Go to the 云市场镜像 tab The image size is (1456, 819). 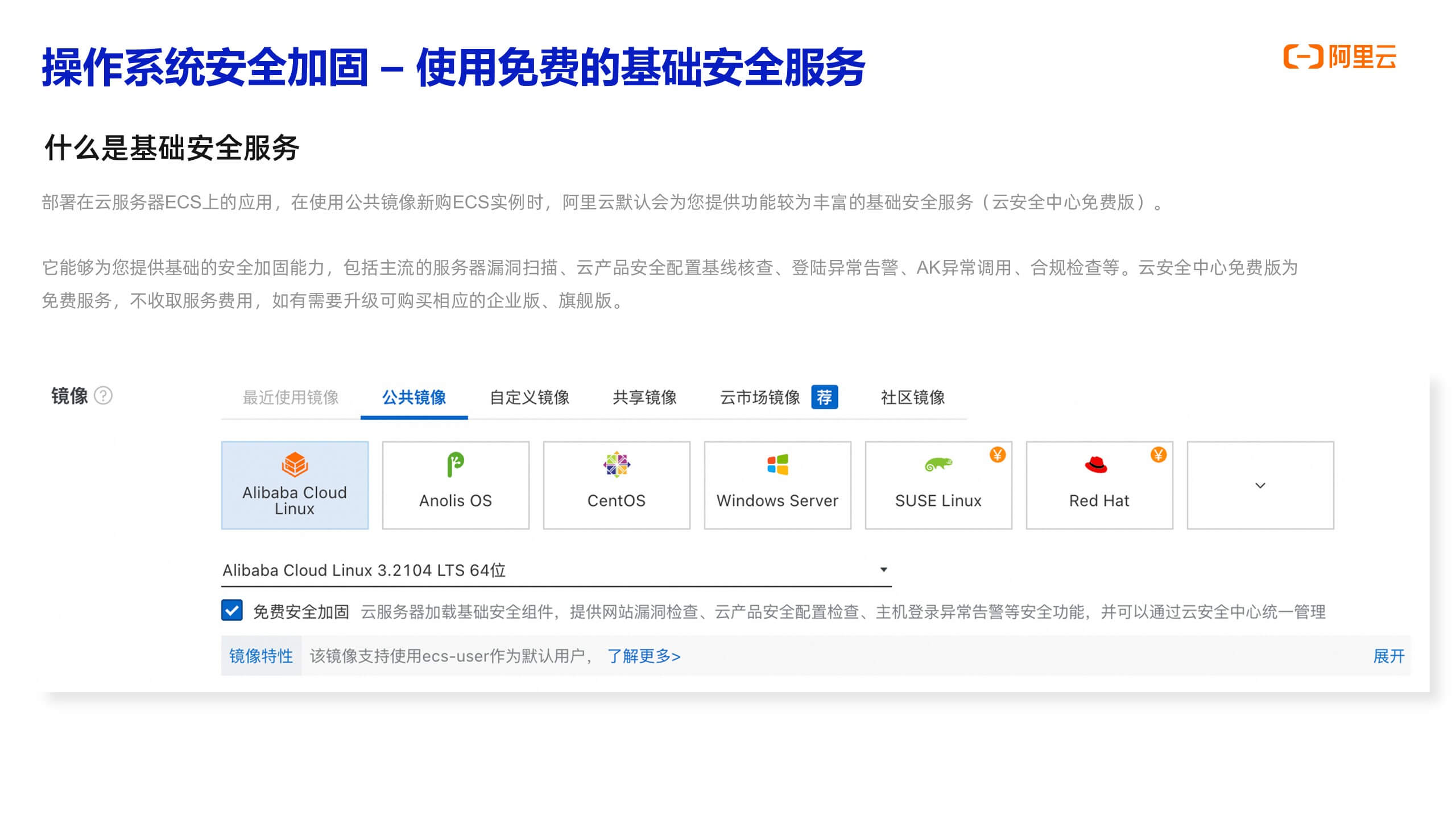coord(760,397)
